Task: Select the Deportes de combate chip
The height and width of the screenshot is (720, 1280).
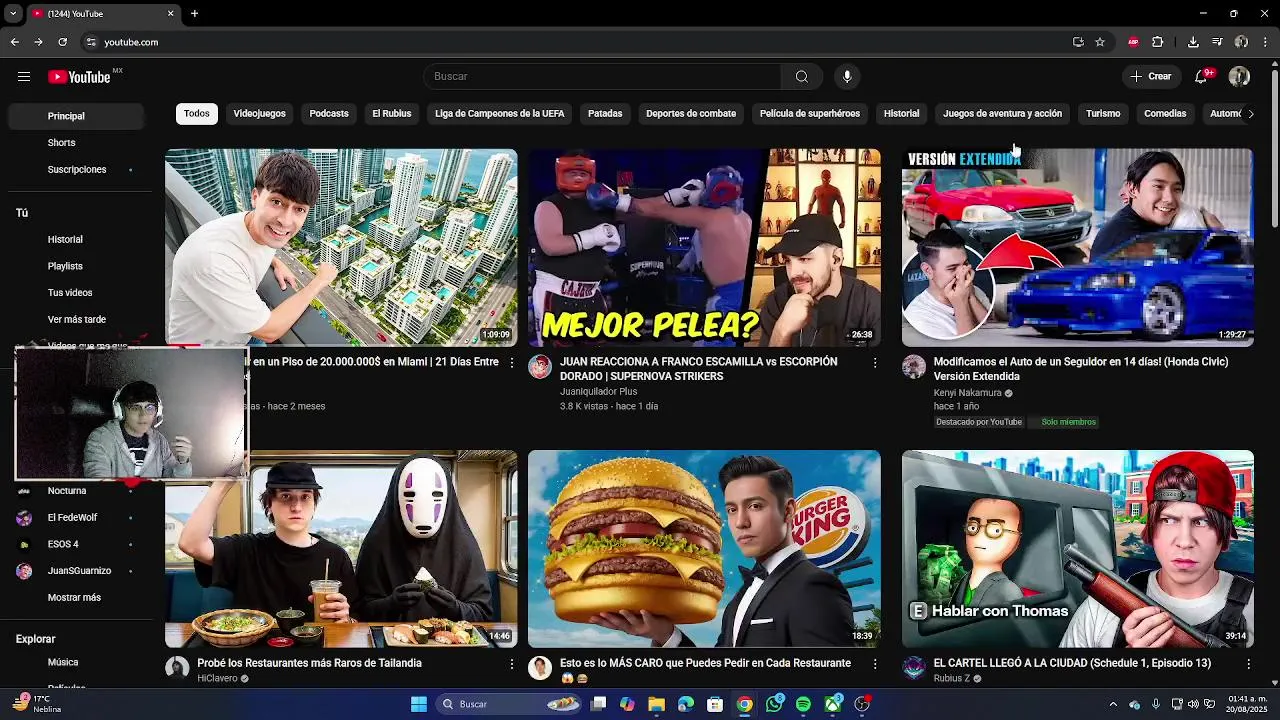Action: click(x=691, y=114)
